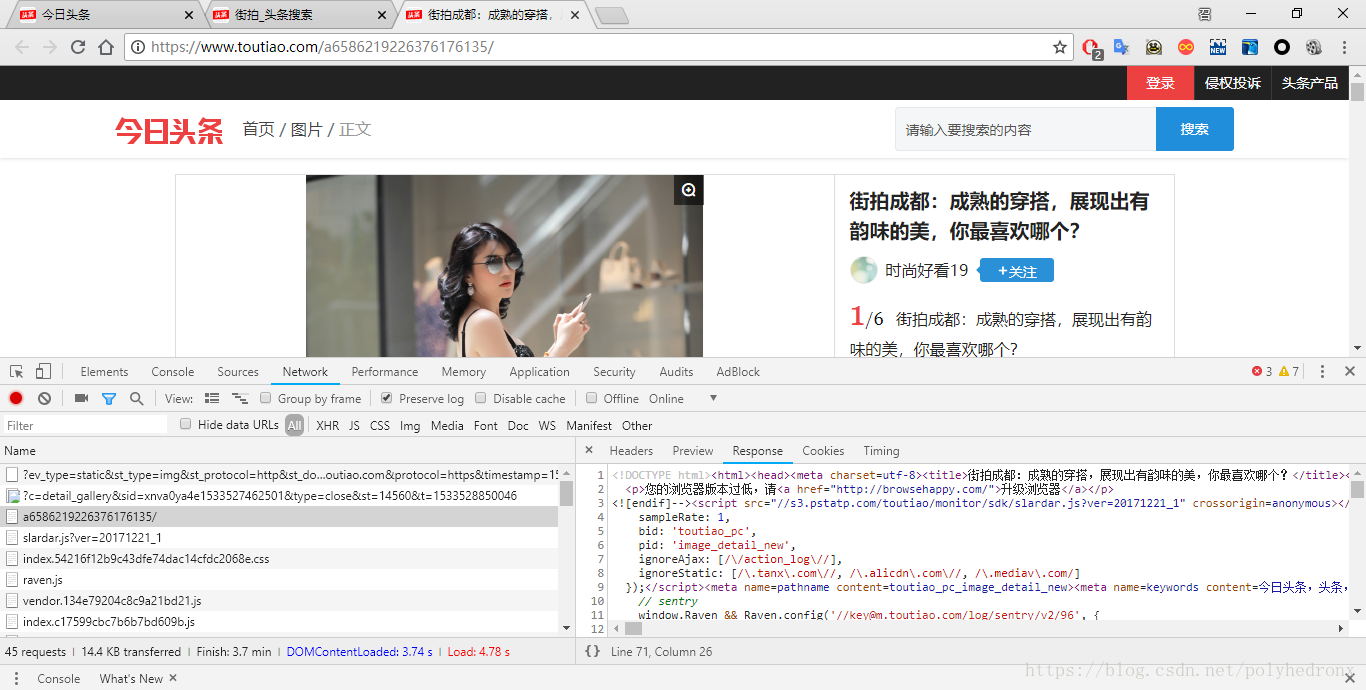View site info icon in address bar
The height and width of the screenshot is (690, 1366).
coord(138,47)
